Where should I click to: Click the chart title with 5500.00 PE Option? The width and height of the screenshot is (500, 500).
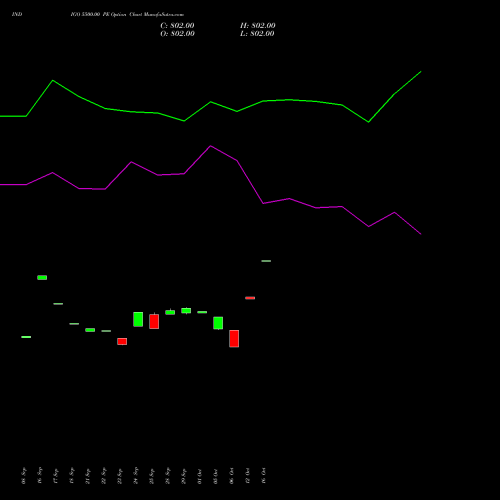pos(127,15)
